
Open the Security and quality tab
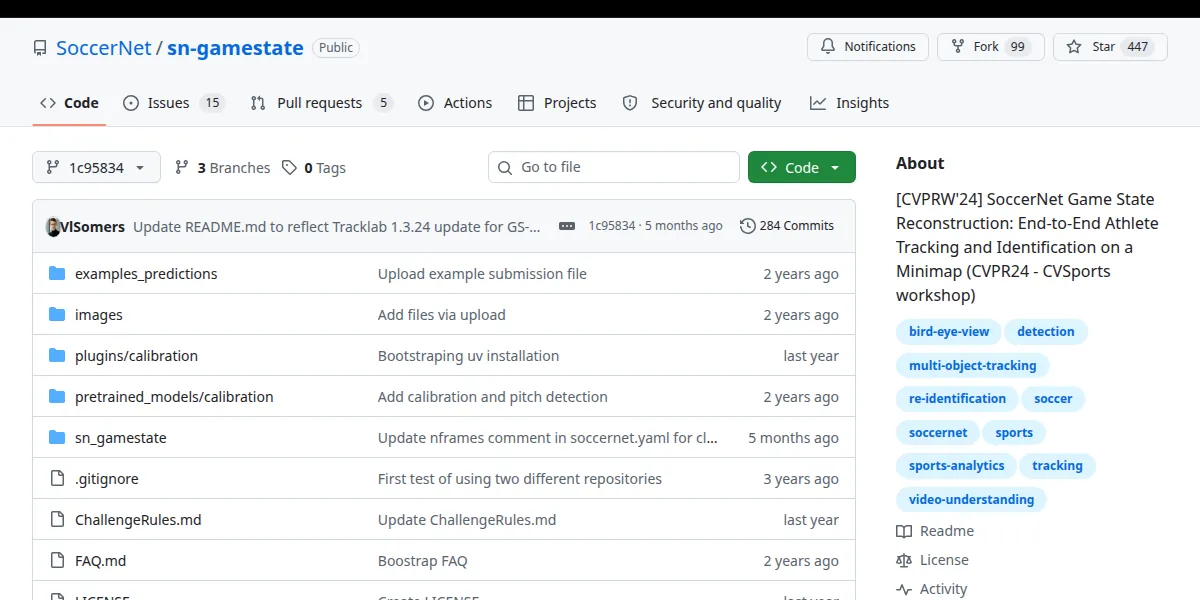pyautogui.click(x=702, y=103)
